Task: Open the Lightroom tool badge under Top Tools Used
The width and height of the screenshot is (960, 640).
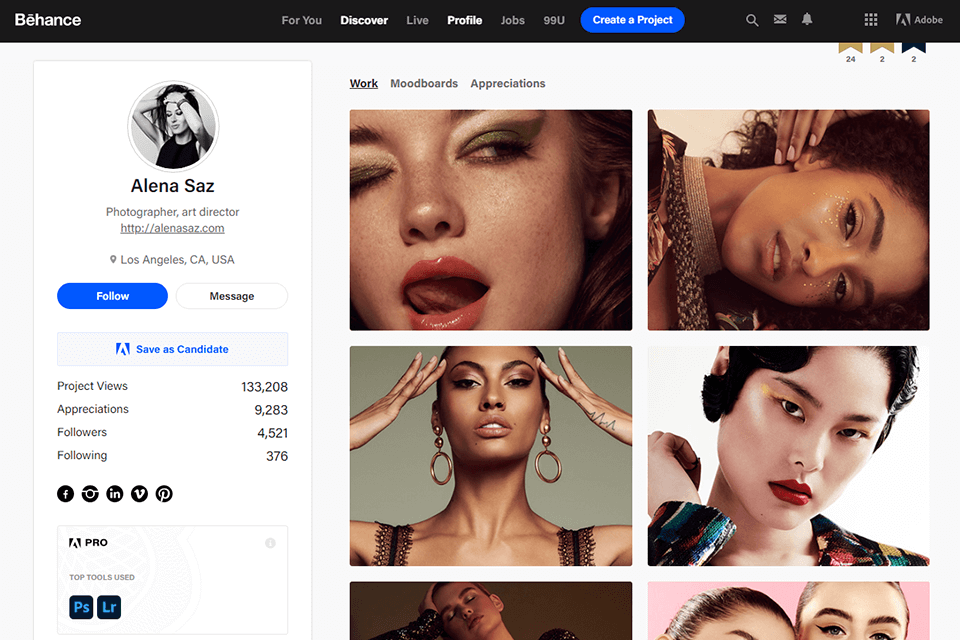Action: 109,607
